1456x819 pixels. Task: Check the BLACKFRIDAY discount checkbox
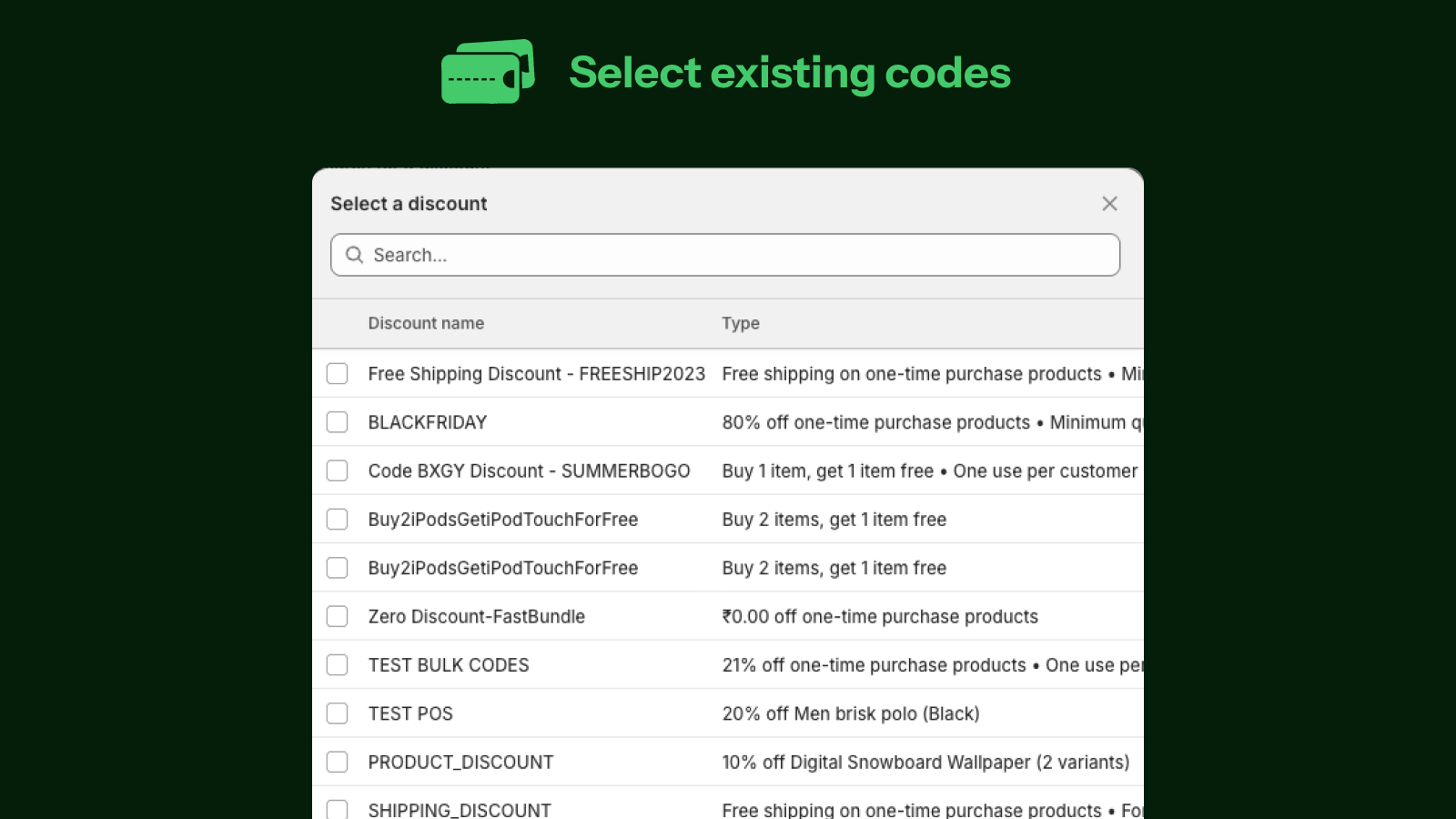(337, 421)
